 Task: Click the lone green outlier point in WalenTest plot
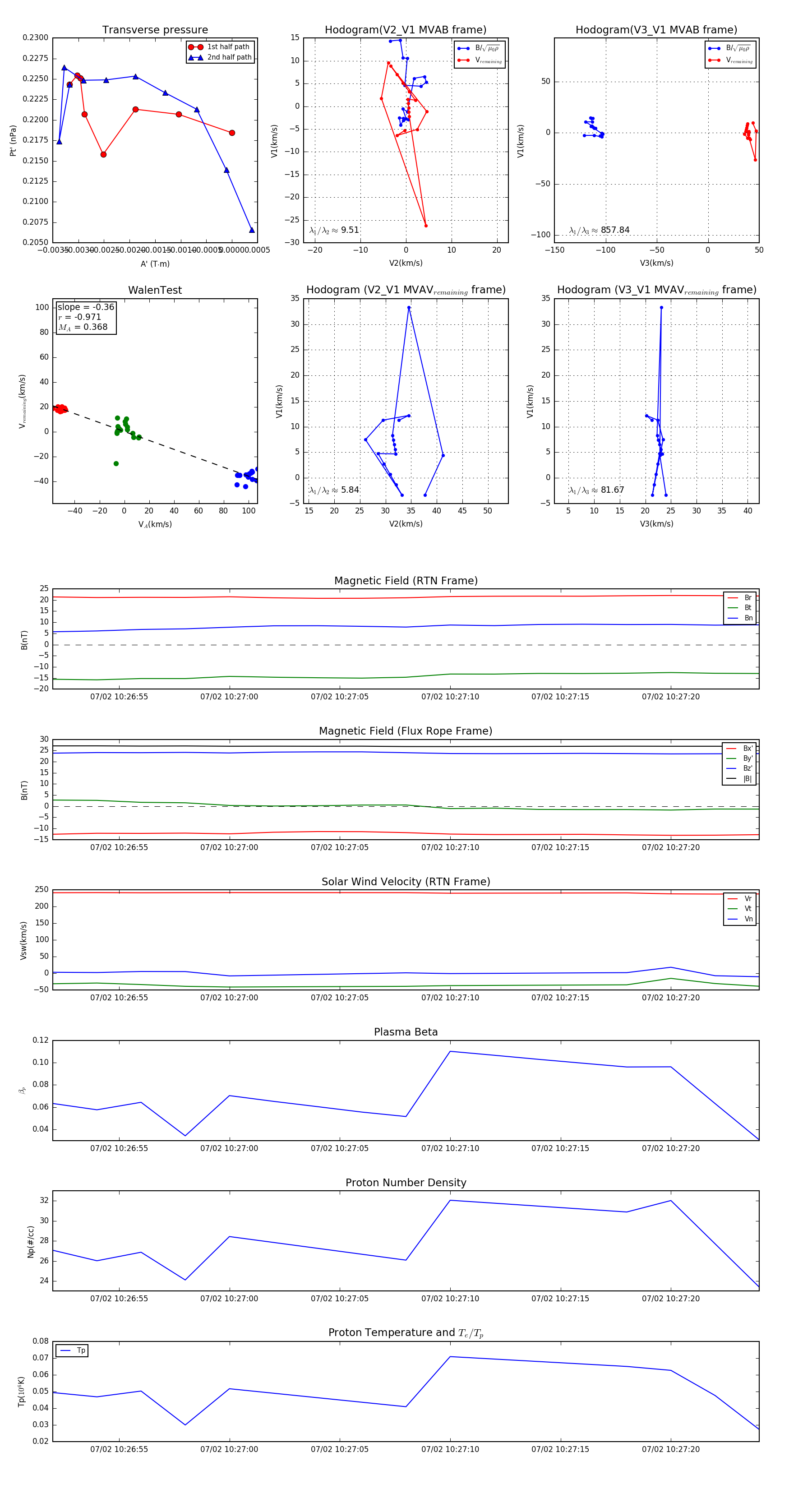116,463
